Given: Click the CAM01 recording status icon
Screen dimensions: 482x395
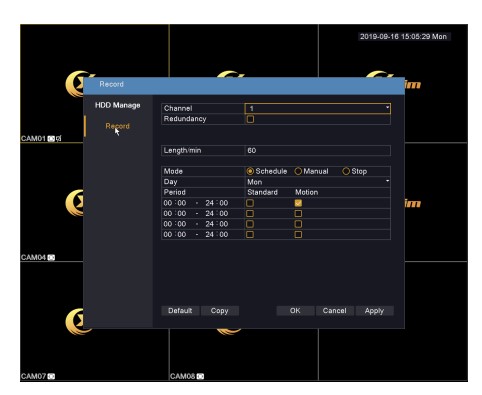Looking at the screenshot, I should point(51,138).
